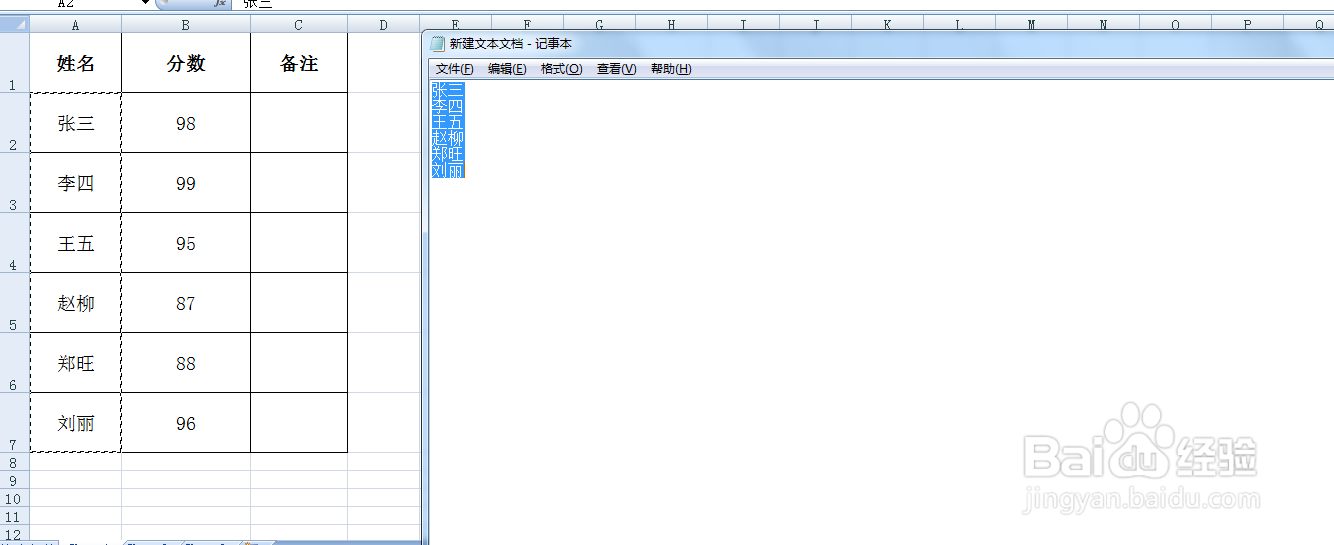
Task: Select column D header in Excel
Action: tap(383, 25)
